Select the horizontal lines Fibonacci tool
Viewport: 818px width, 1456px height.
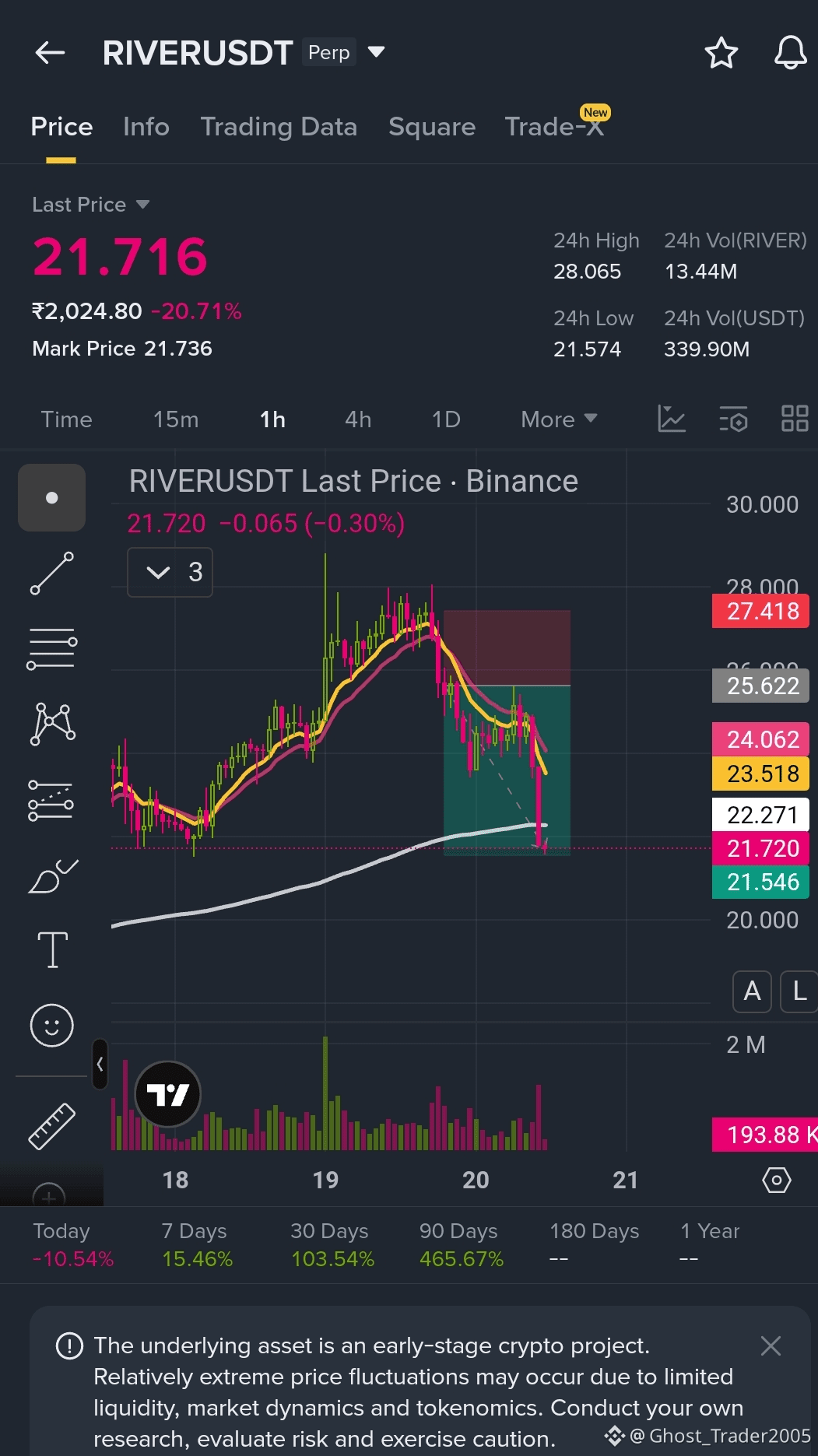(x=51, y=649)
